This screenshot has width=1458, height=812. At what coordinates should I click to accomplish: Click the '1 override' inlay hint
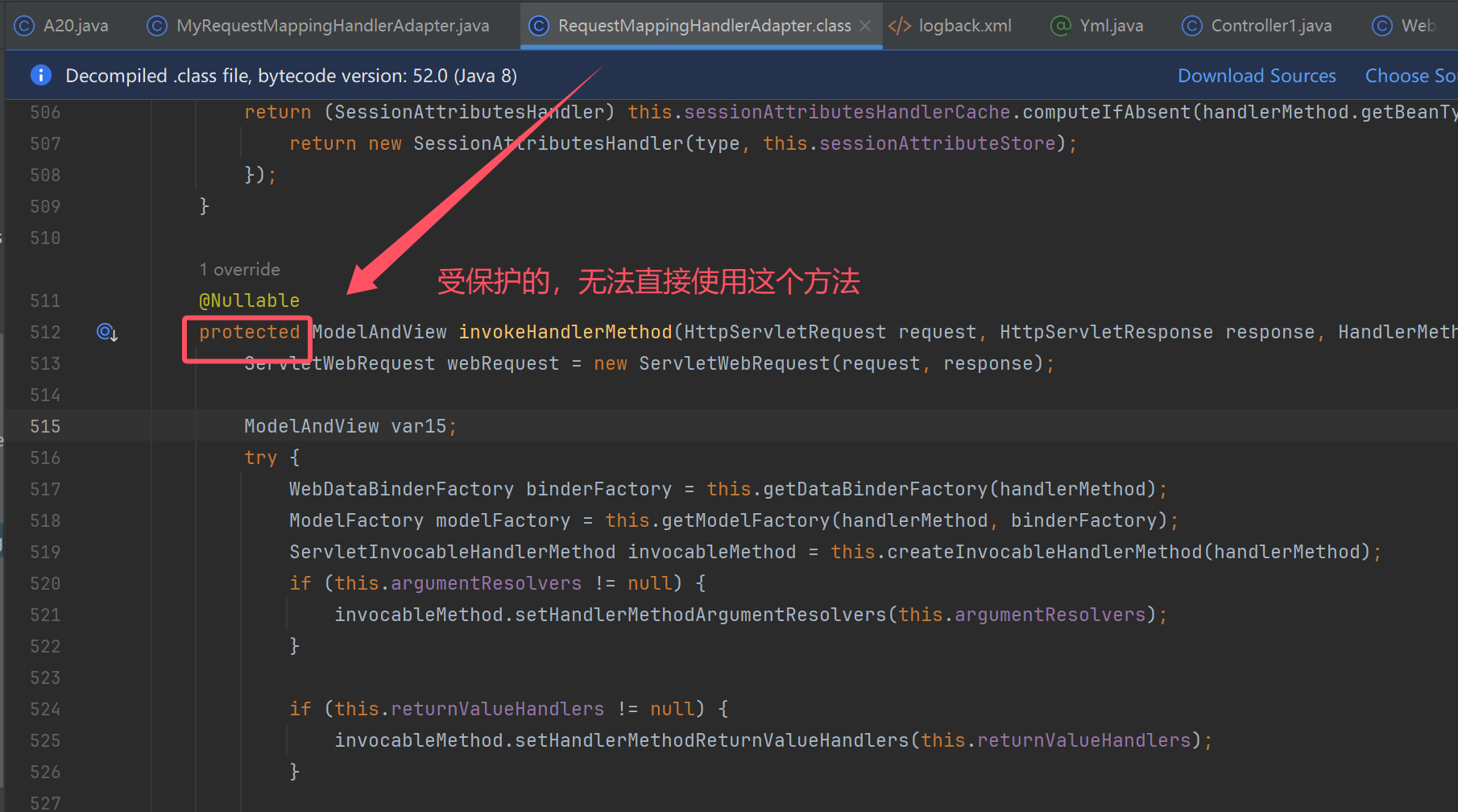pos(240,269)
